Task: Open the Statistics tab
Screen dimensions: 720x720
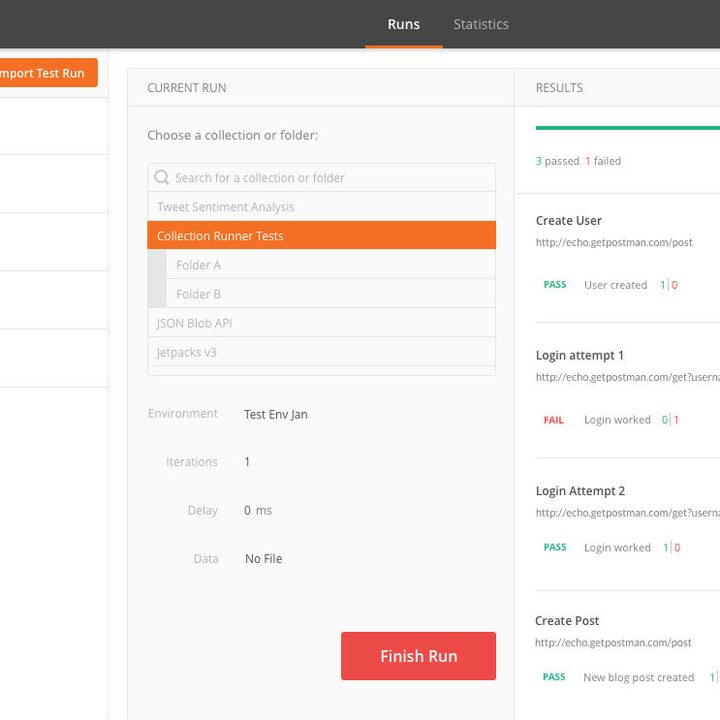Action: (x=481, y=24)
